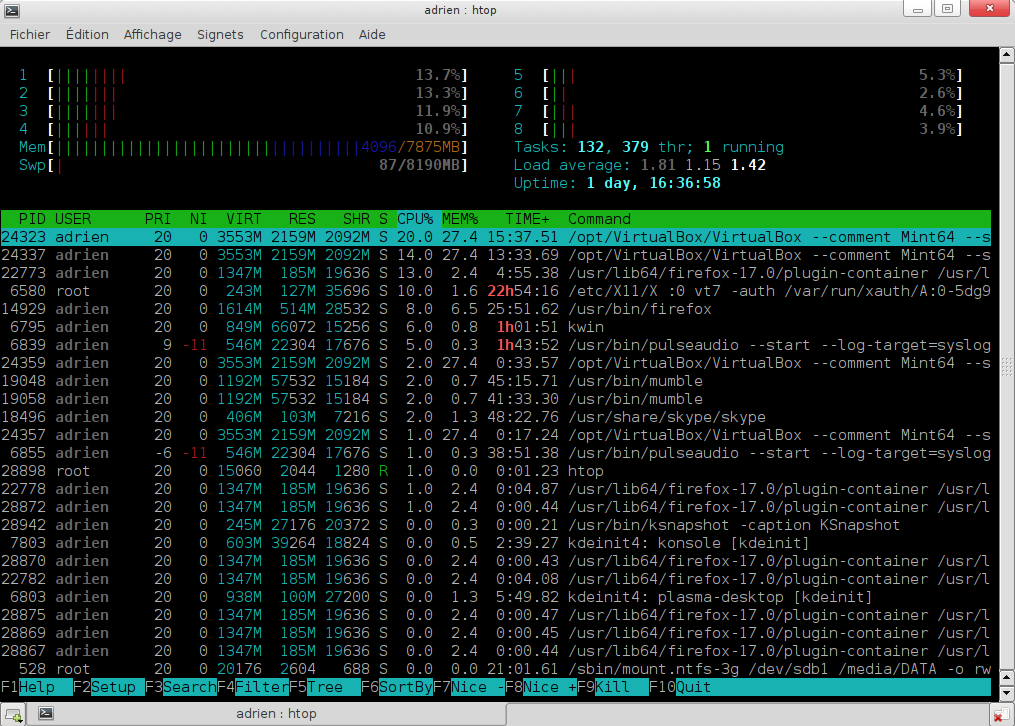Screen dimensions: 1015x726
Task: Select the htop process row PID 28898
Action: pyautogui.click(x=496, y=471)
